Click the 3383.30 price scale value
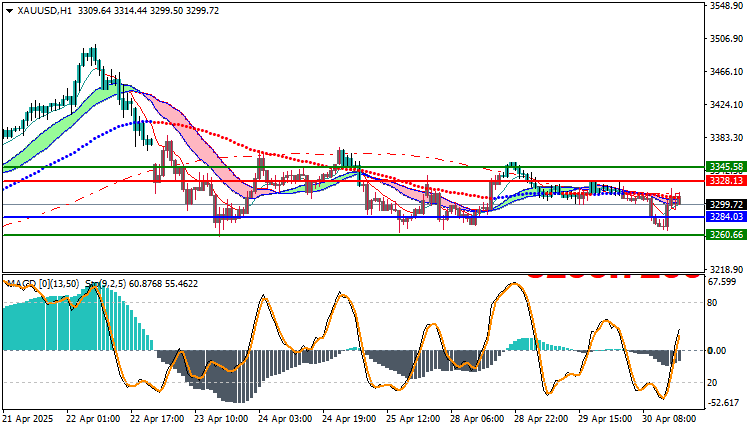Image resolution: width=750 pixels, height=430 pixels. pyautogui.click(x=727, y=138)
